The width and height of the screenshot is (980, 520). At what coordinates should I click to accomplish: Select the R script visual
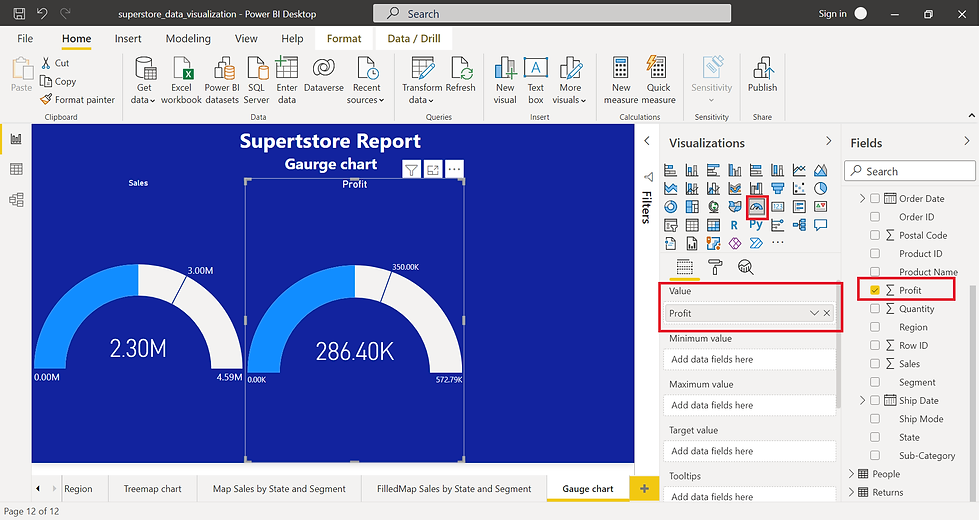click(734, 225)
